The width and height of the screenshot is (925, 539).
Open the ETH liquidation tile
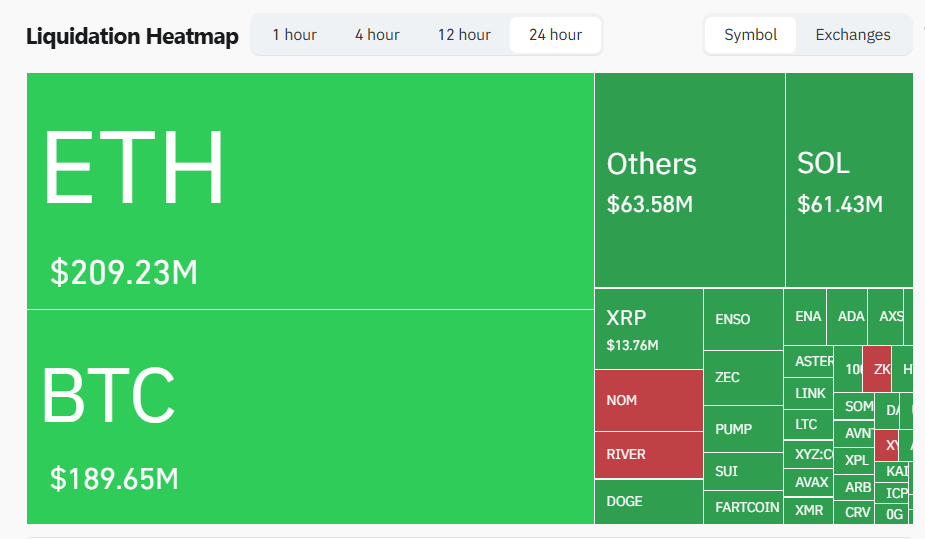[x=310, y=190]
